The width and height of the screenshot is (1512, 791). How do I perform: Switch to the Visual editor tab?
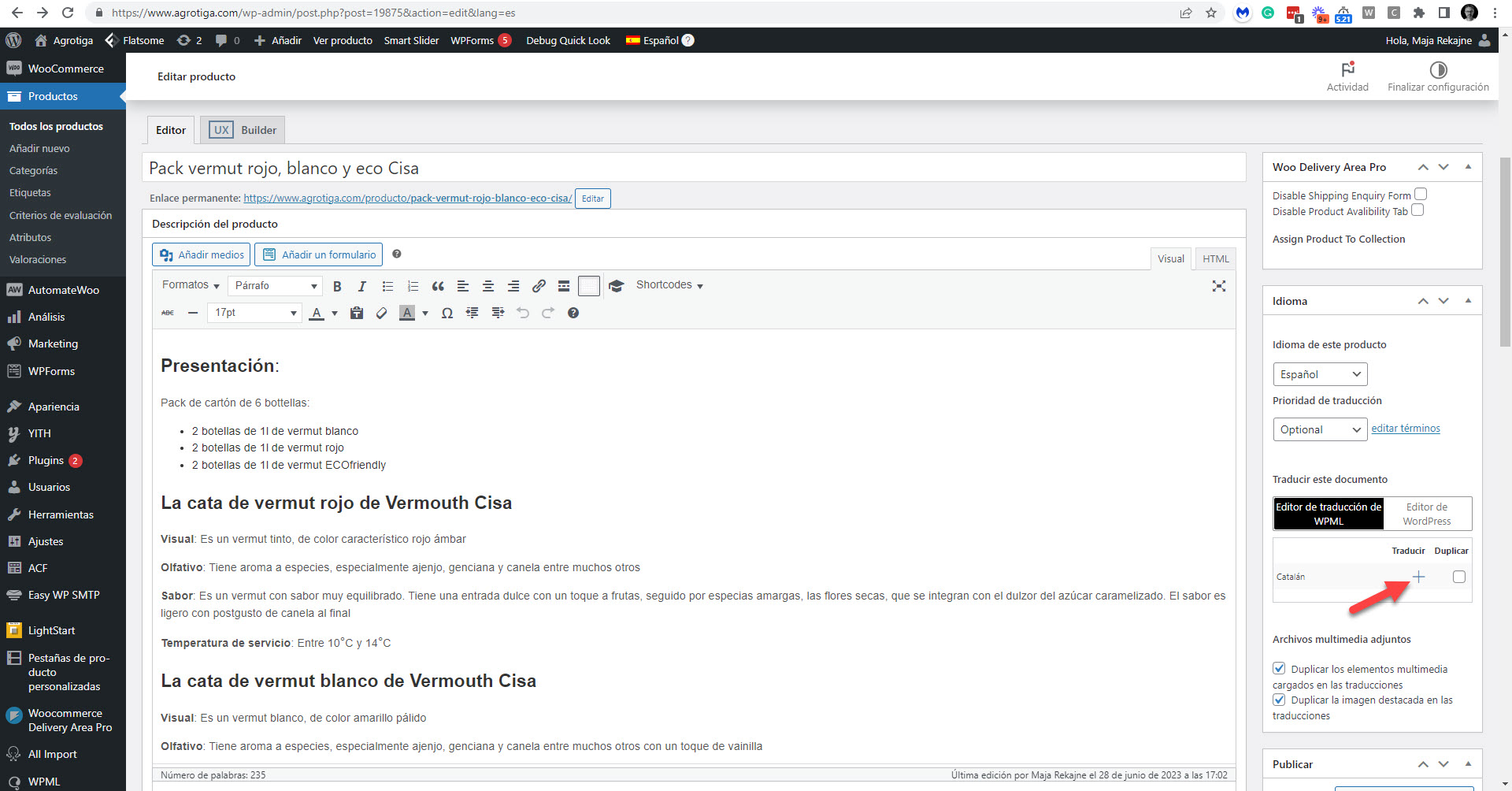pos(1170,258)
